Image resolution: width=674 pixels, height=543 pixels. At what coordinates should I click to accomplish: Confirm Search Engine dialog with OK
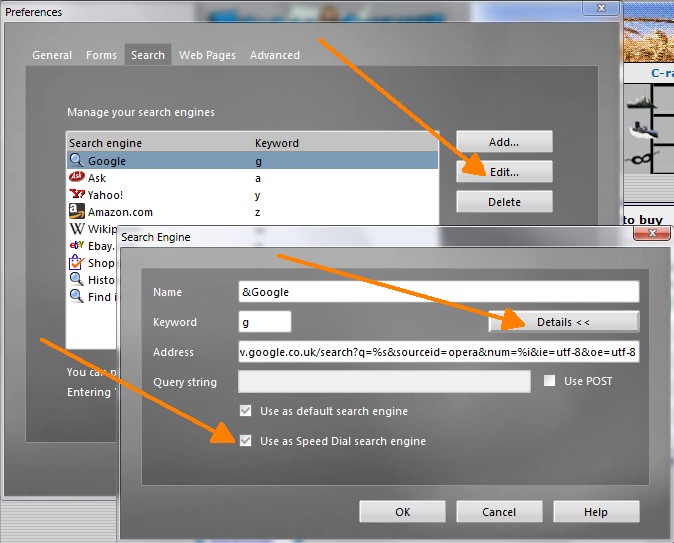tap(402, 512)
